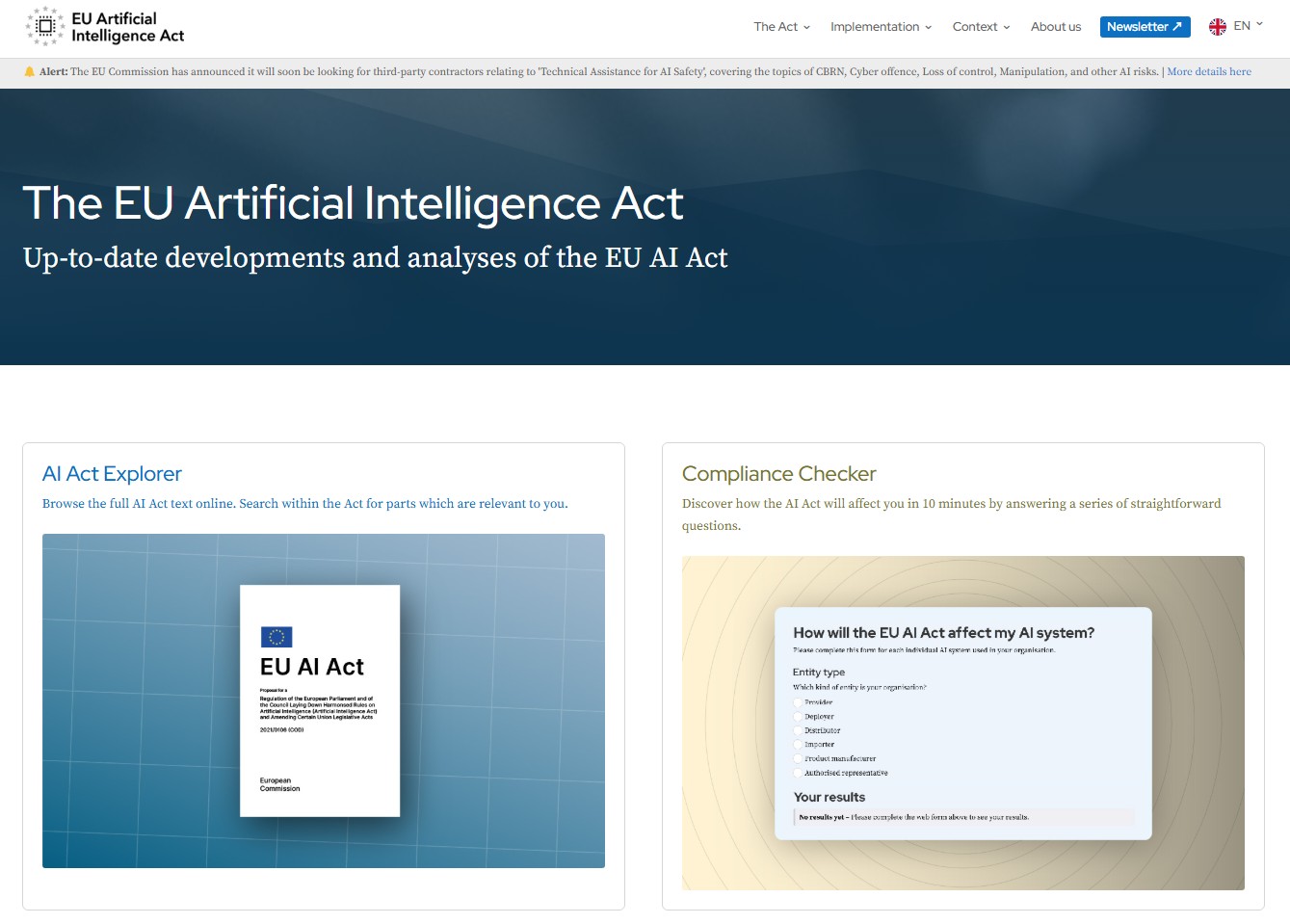Click 'Browse the full AI Act text online' description

click(x=304, y=504)
